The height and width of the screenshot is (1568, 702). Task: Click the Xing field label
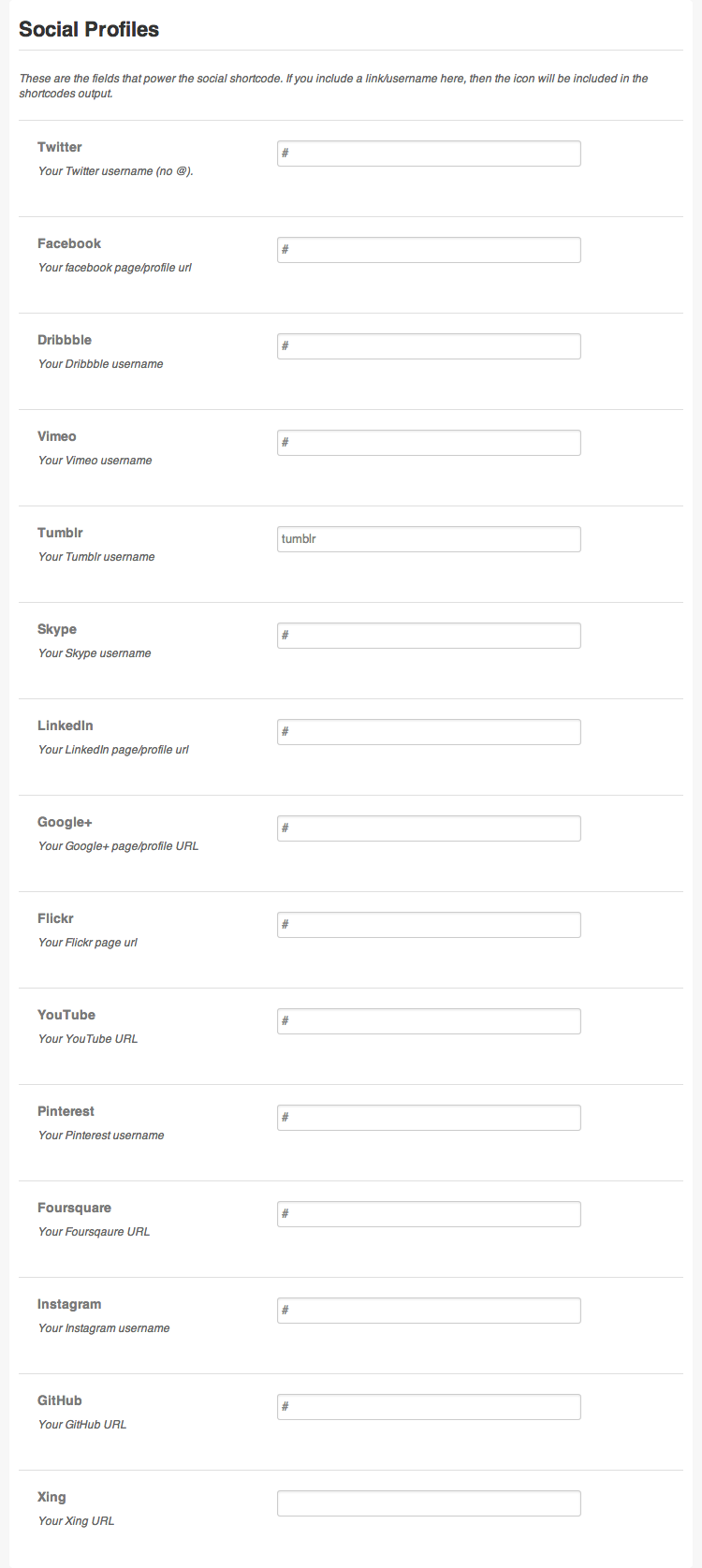pyautogui.click(x=51, y=1497)
